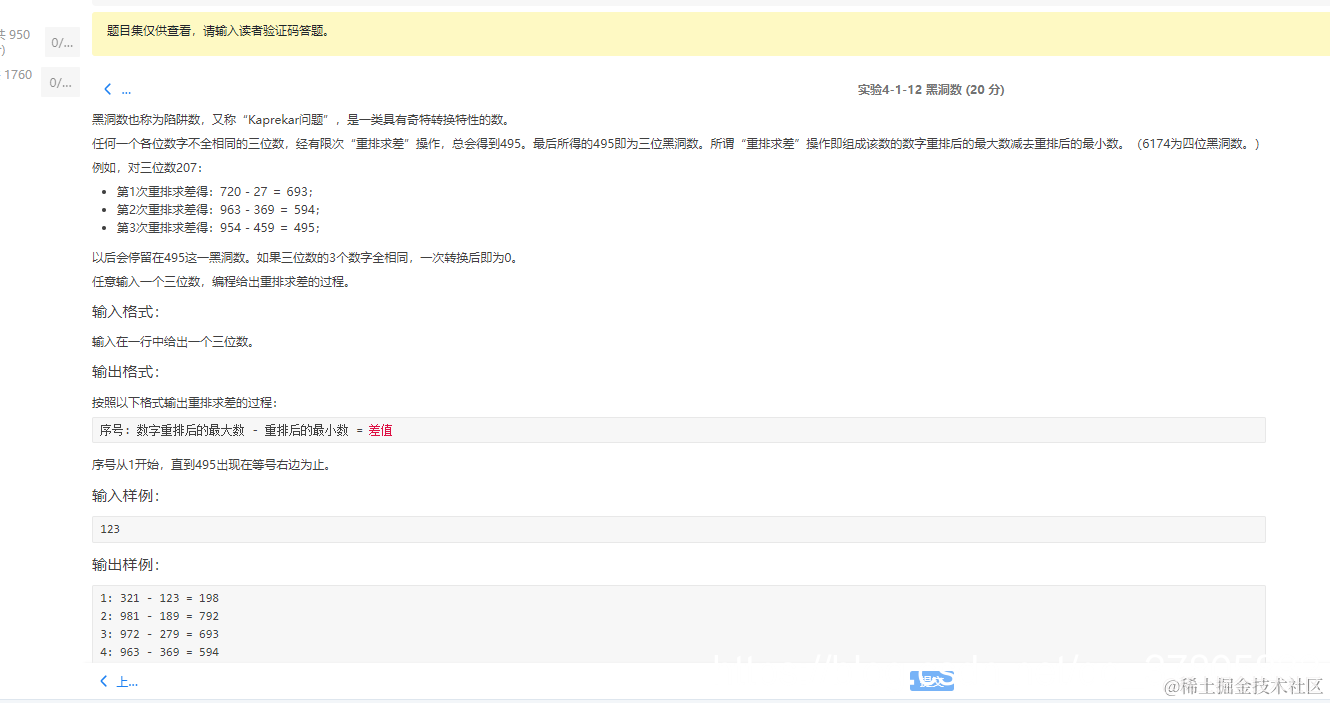
Task: Click the red 差值 text in format box
Action: click(x=380, y=429)
